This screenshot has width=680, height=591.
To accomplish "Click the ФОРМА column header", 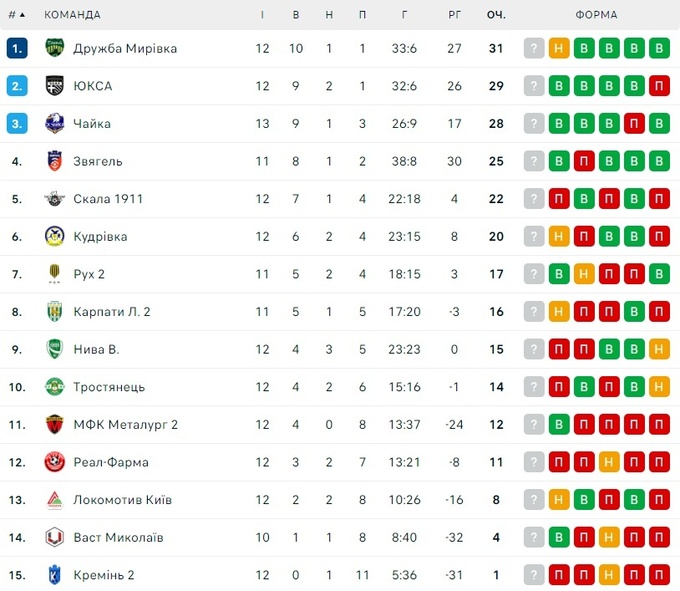I will (596, 15).
